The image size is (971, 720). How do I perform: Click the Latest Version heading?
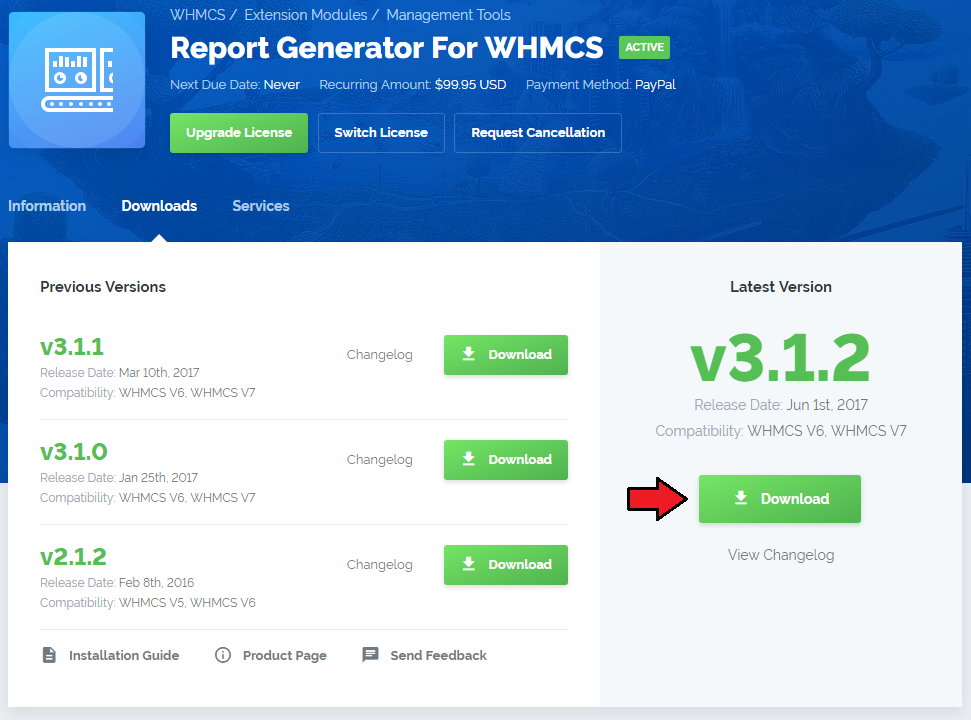781,287
